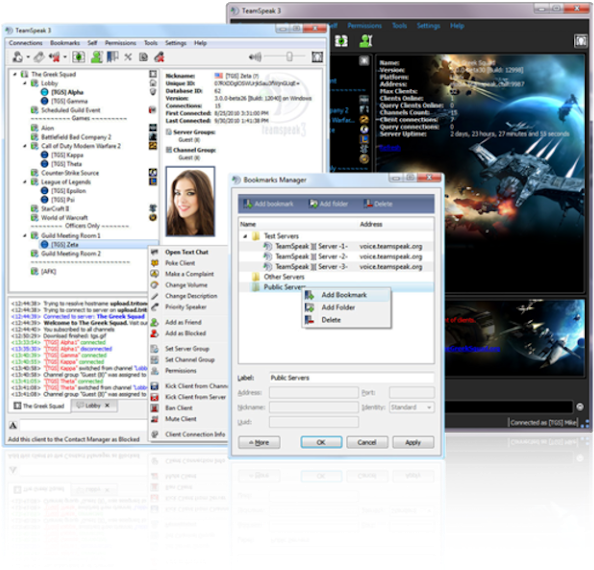Viewport: 594px width, 570px height.
Task: Click the eraser-shaped toolbar icon beside Connect
Action: (39, 57)
